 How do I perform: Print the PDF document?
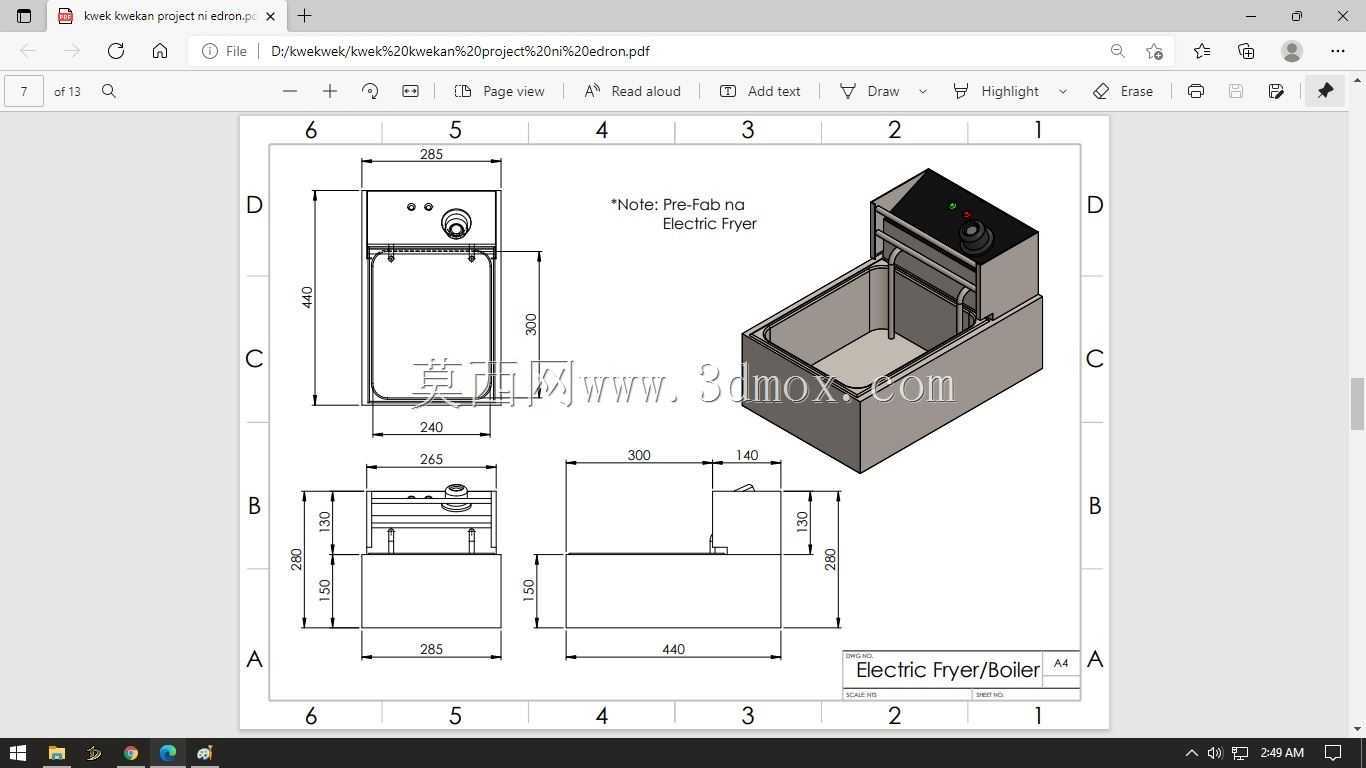click(x=1196, y=91)
